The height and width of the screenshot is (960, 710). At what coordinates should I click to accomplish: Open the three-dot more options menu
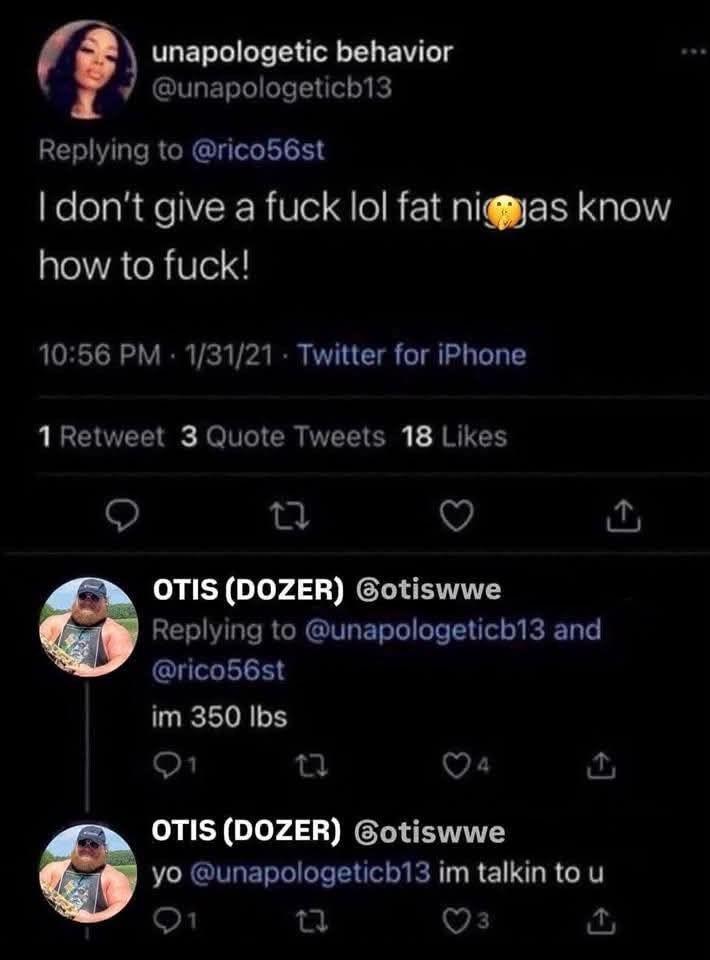click(x=694, y=53)
